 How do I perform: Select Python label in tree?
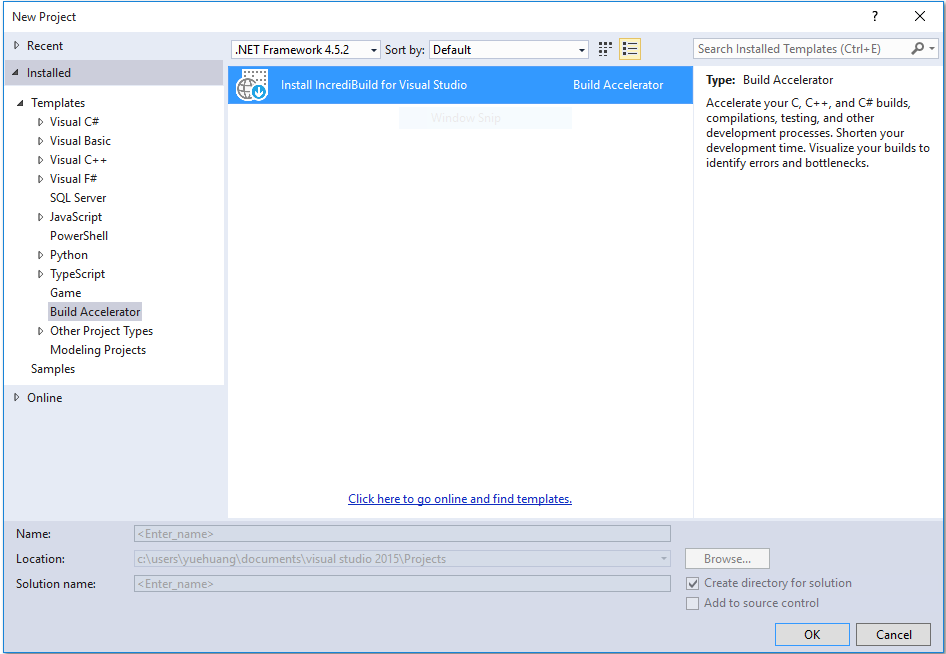tap(69, 255)
